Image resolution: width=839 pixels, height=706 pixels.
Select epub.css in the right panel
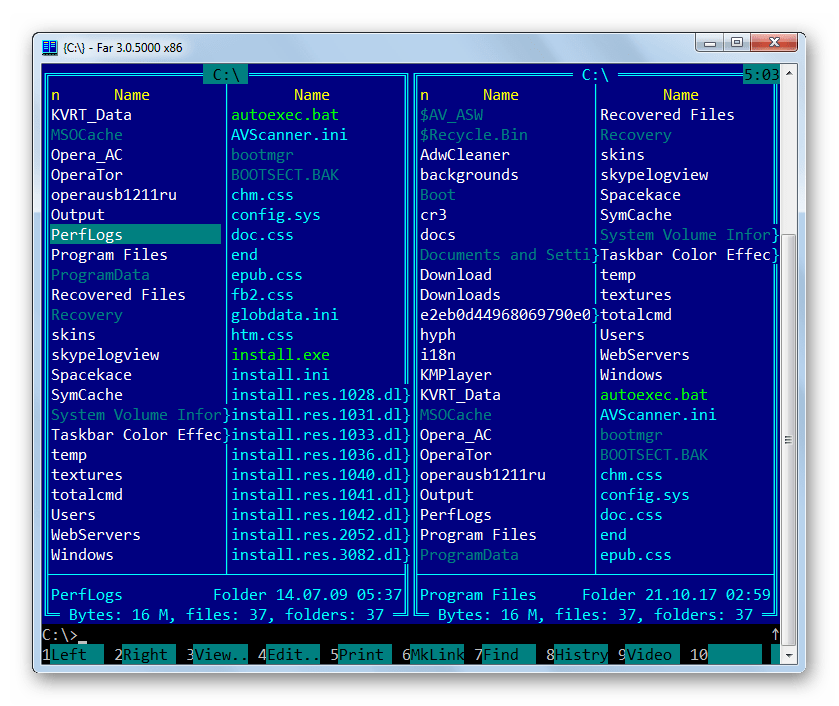(635, 555)
